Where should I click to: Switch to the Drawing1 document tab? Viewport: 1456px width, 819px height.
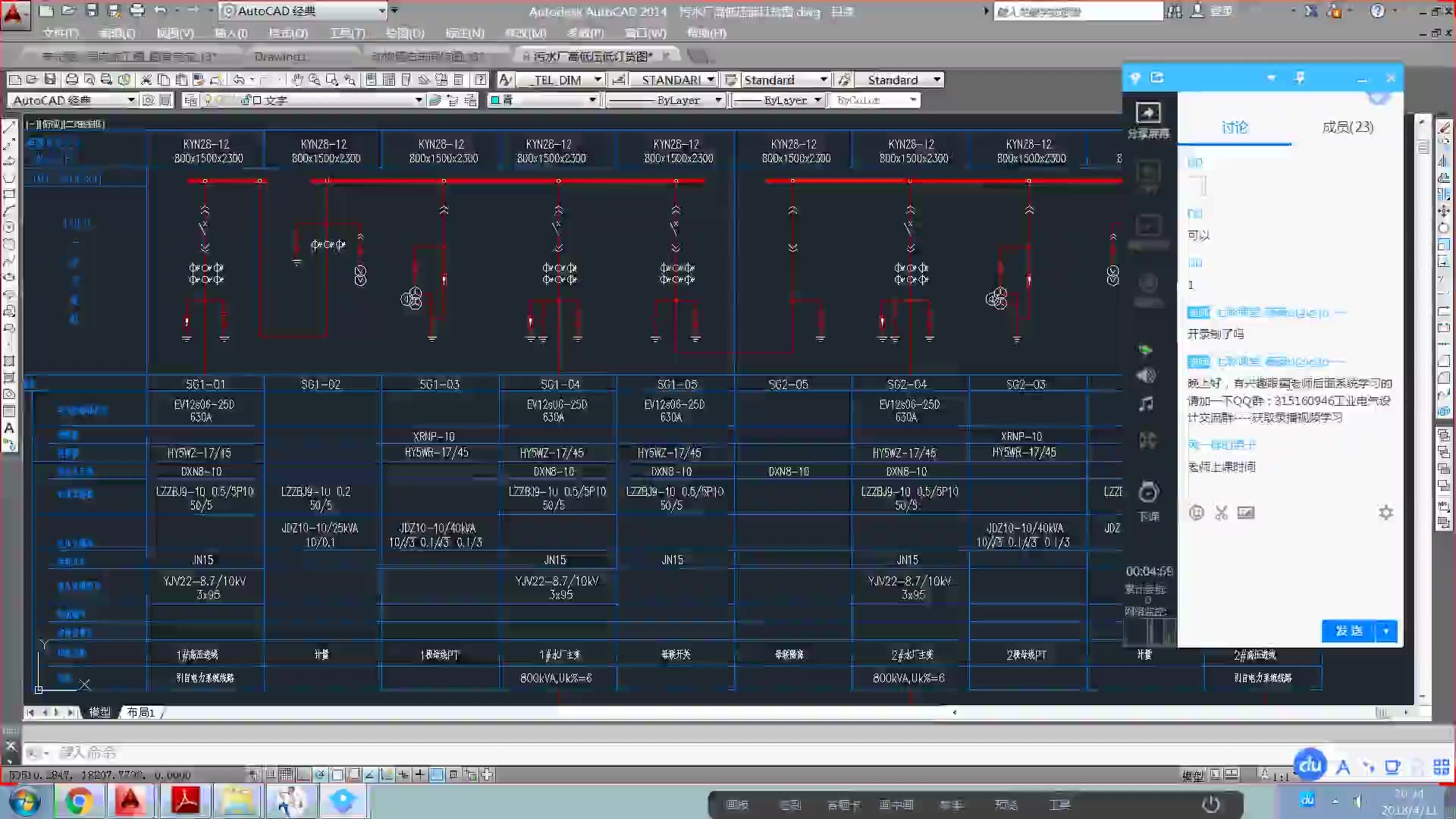(x=281, y=57)
